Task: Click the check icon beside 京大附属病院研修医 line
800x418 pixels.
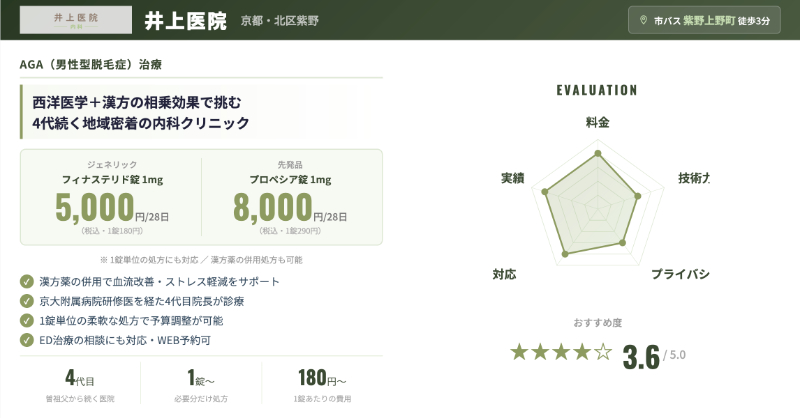Action: tap(26, 301)
